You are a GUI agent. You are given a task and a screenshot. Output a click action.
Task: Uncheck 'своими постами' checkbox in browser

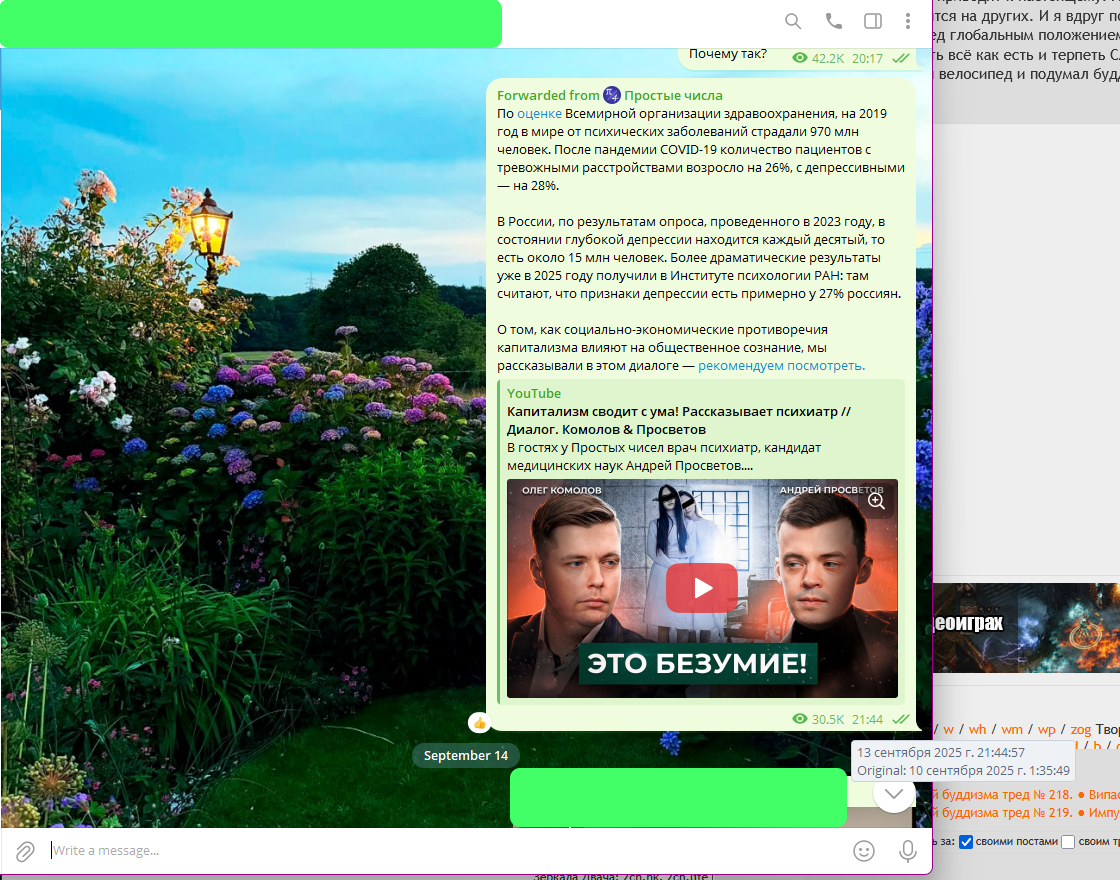click(x=966, y=842)
